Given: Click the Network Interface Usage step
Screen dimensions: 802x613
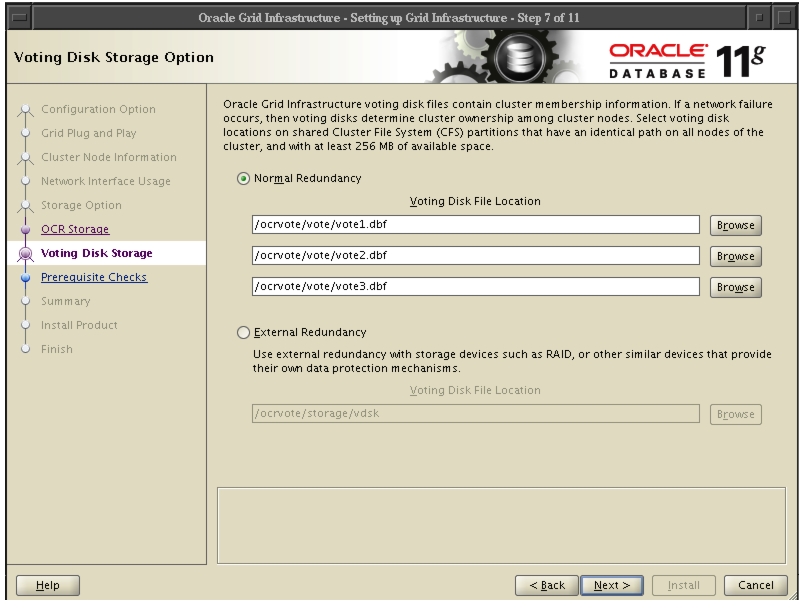Looking at the screenshot, I should (x=106, y=181).
